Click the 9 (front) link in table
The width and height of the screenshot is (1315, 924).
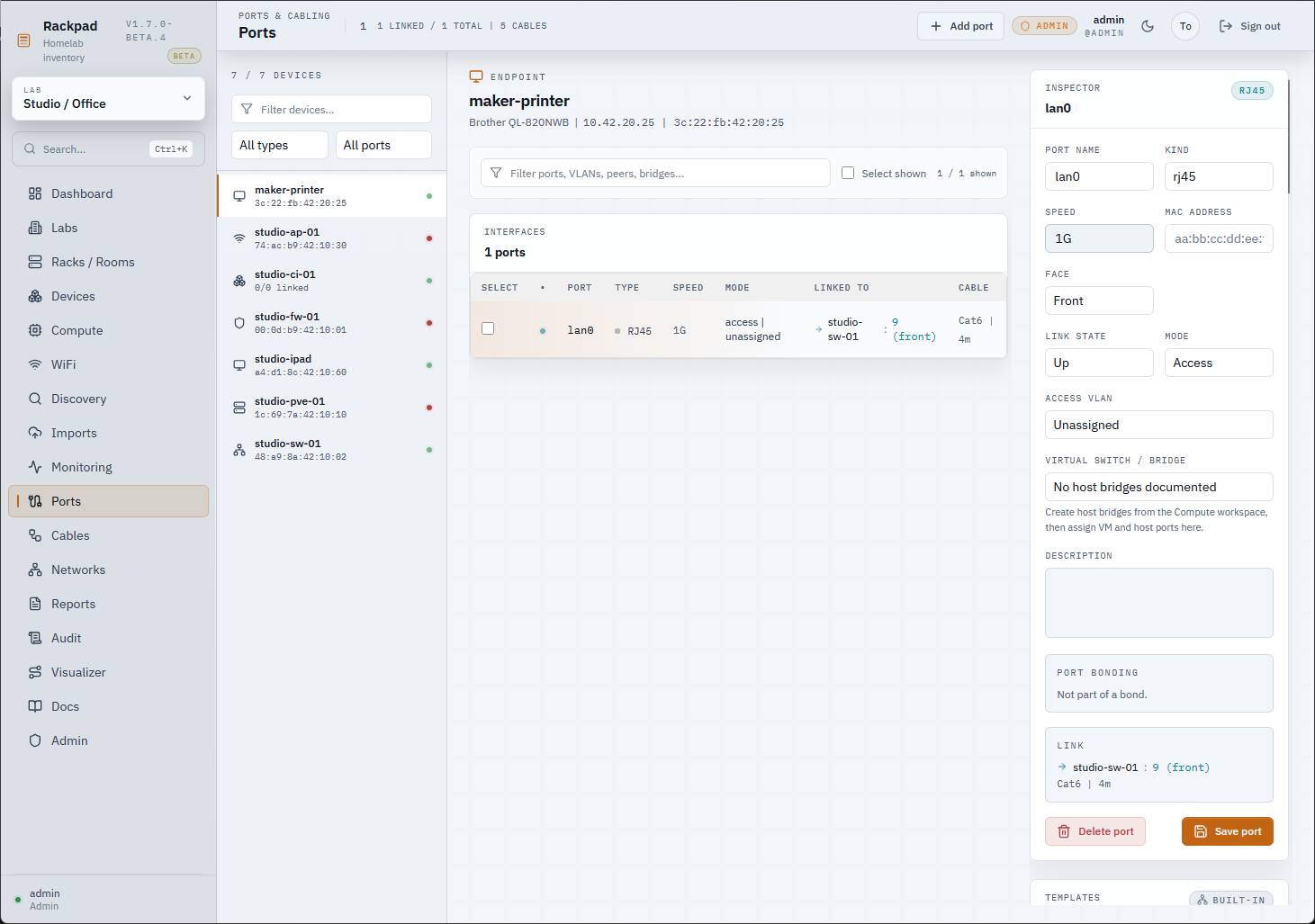tap(914, 329)
